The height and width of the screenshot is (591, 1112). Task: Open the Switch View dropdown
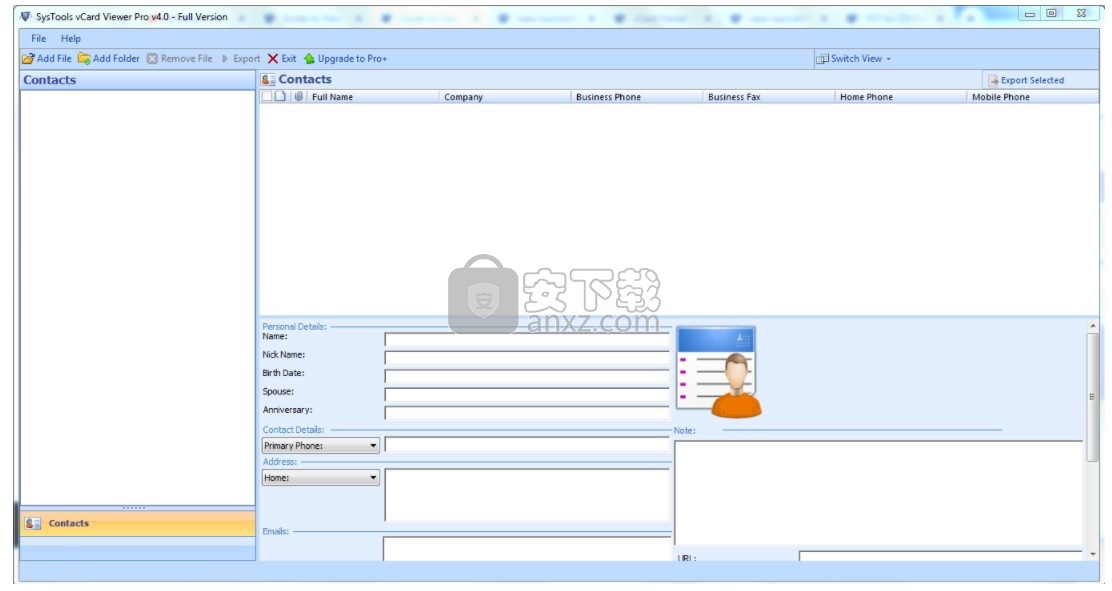click(853, 59)
